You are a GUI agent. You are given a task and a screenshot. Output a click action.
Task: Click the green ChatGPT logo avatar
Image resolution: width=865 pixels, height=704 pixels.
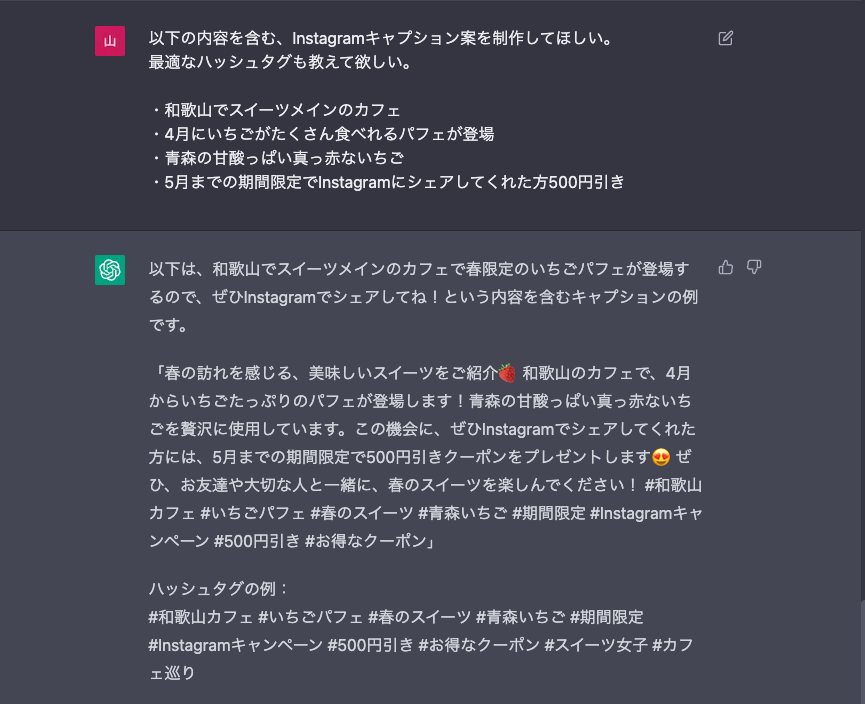(x=110, y=270)
